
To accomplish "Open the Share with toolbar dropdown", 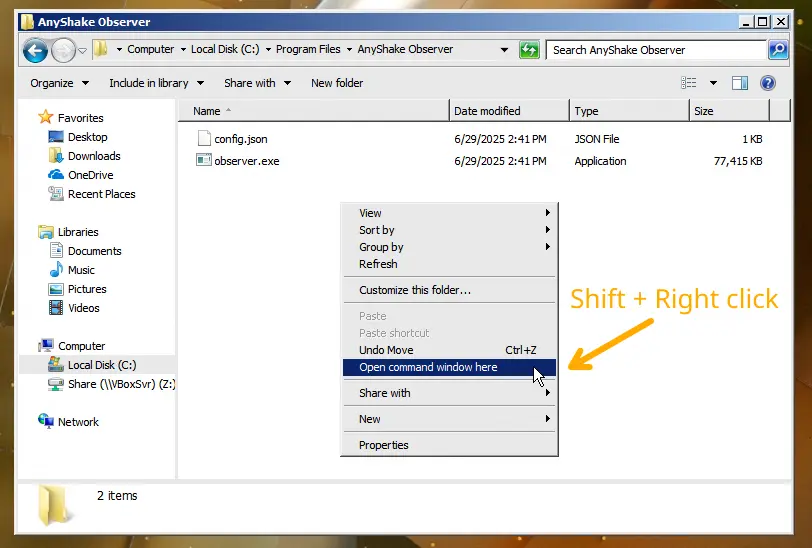I will 257,83.
